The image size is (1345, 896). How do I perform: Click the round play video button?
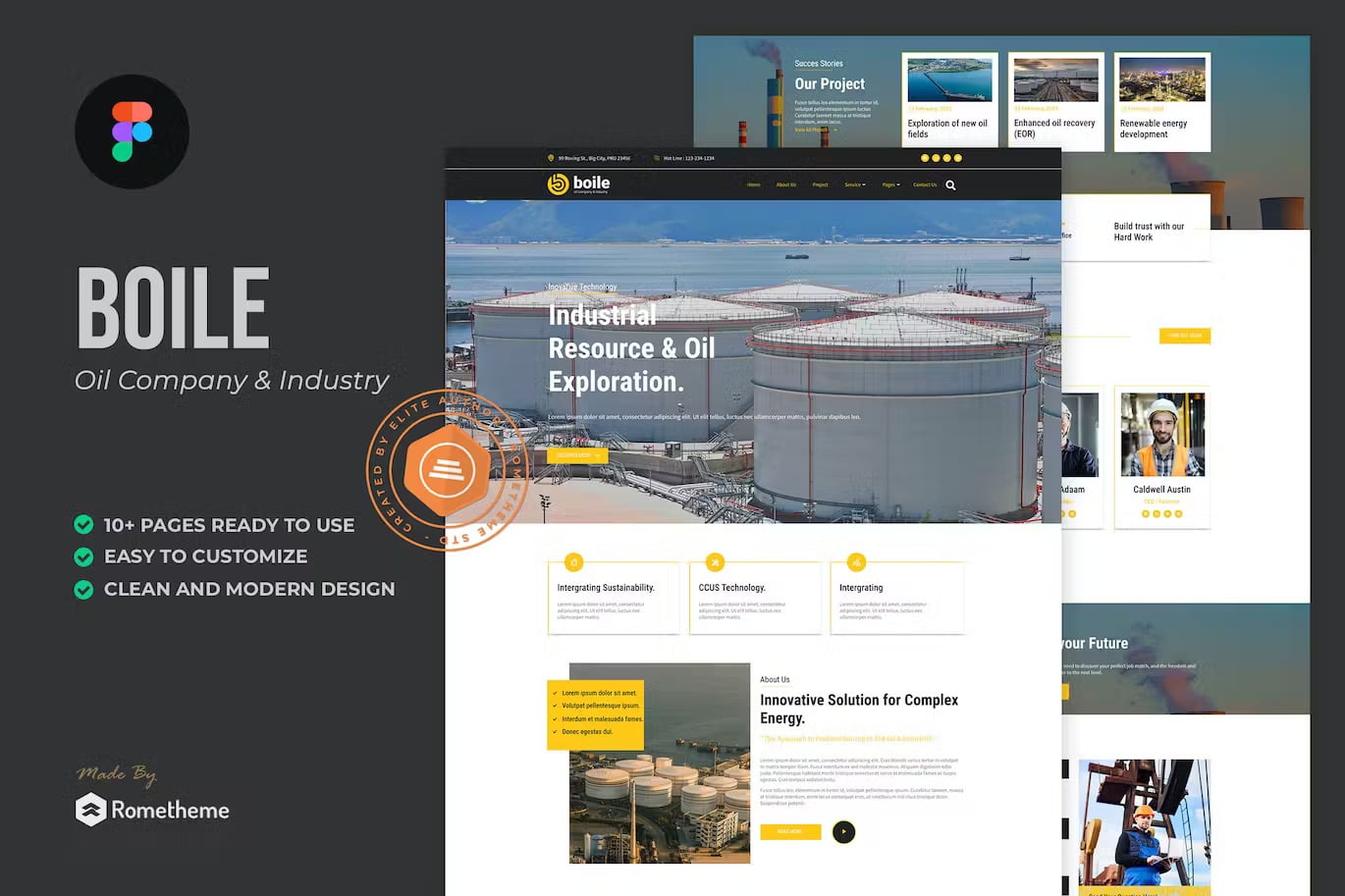pos(843,832)
